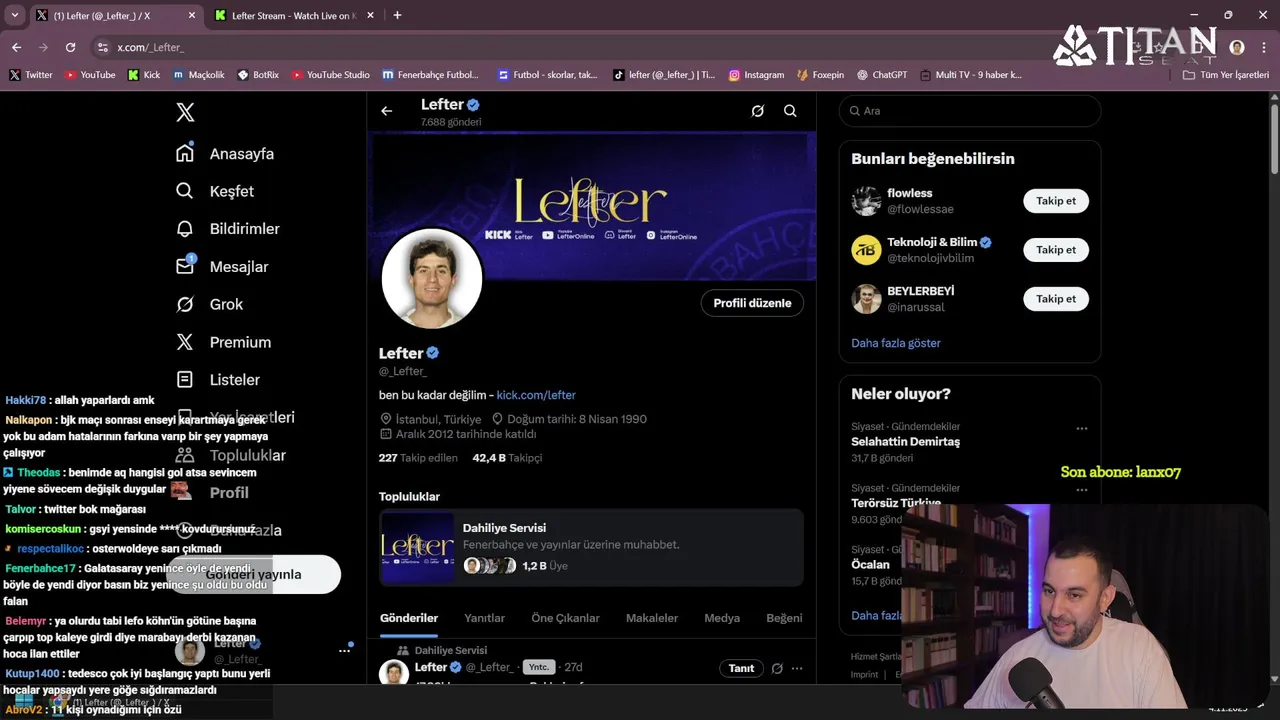
Task: Select Beğeni tab
Action: (x=784, y=618)
